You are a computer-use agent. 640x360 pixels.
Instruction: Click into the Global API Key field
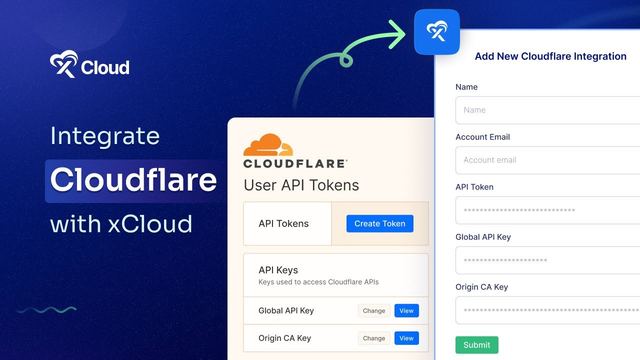pos(548,260)
